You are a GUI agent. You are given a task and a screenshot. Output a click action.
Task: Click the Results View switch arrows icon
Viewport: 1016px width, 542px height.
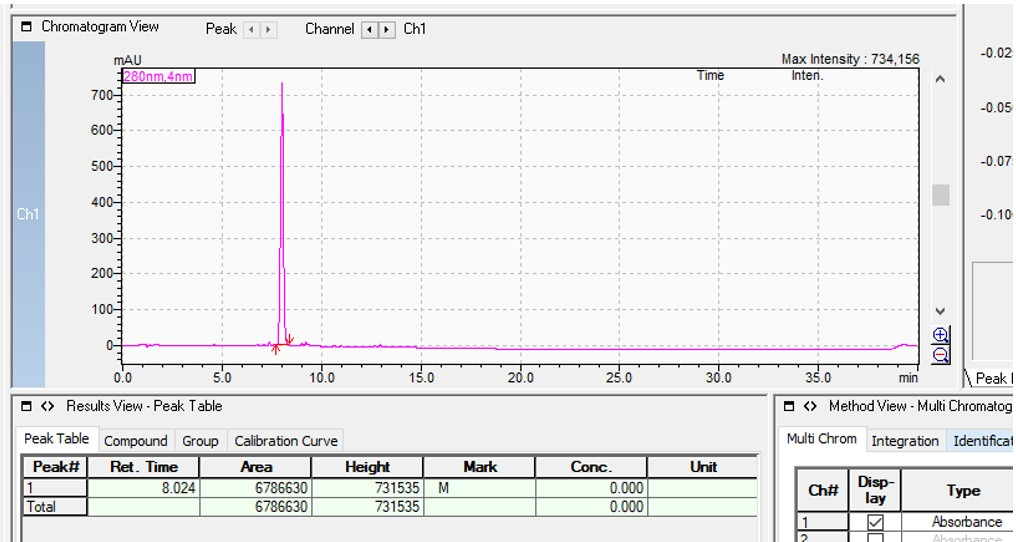point(48,406)
